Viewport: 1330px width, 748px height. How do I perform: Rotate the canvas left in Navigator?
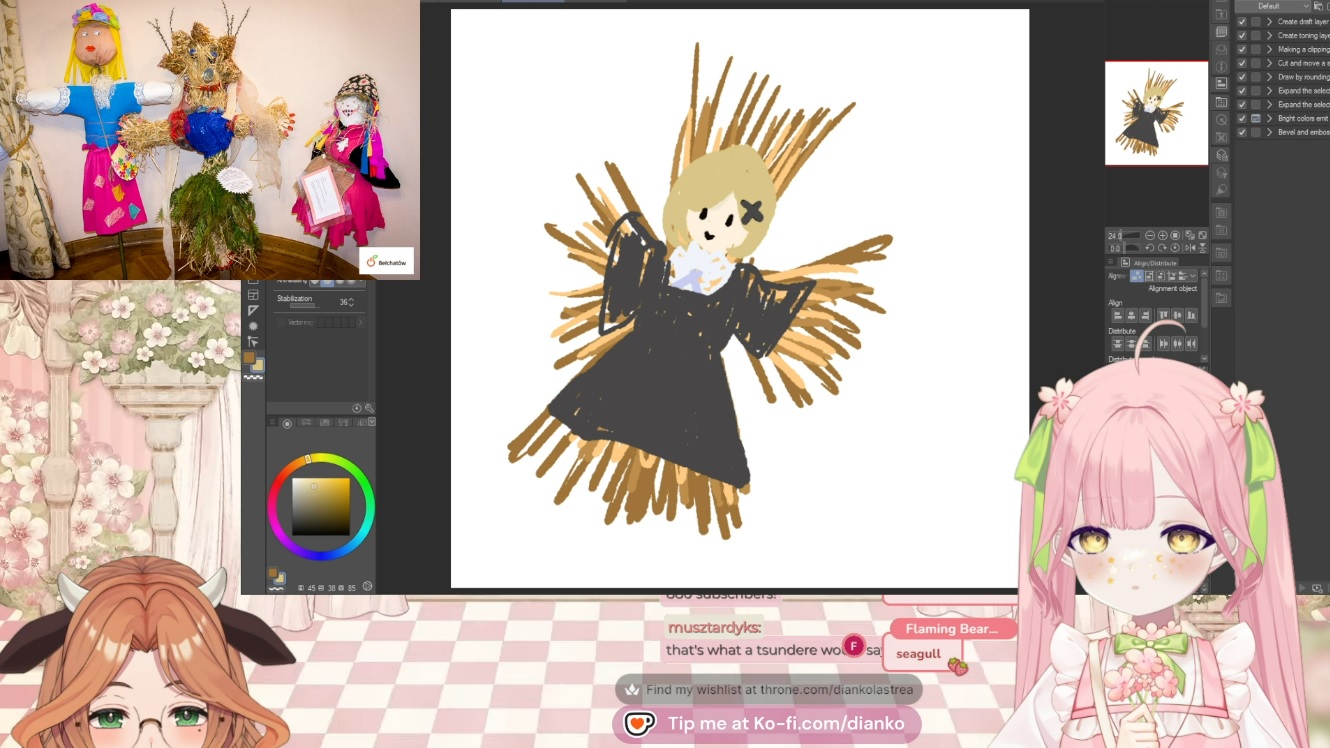[1150, 247]
